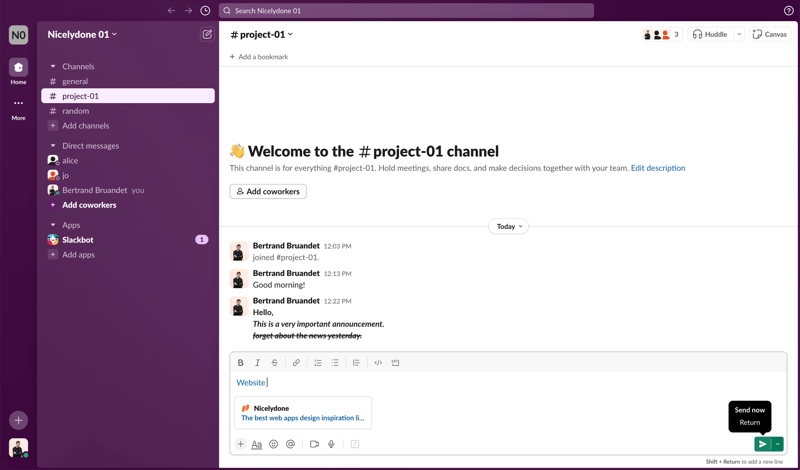Toggle bold formatting in composer
Viewport: 800px width, 470px height.
240,363
